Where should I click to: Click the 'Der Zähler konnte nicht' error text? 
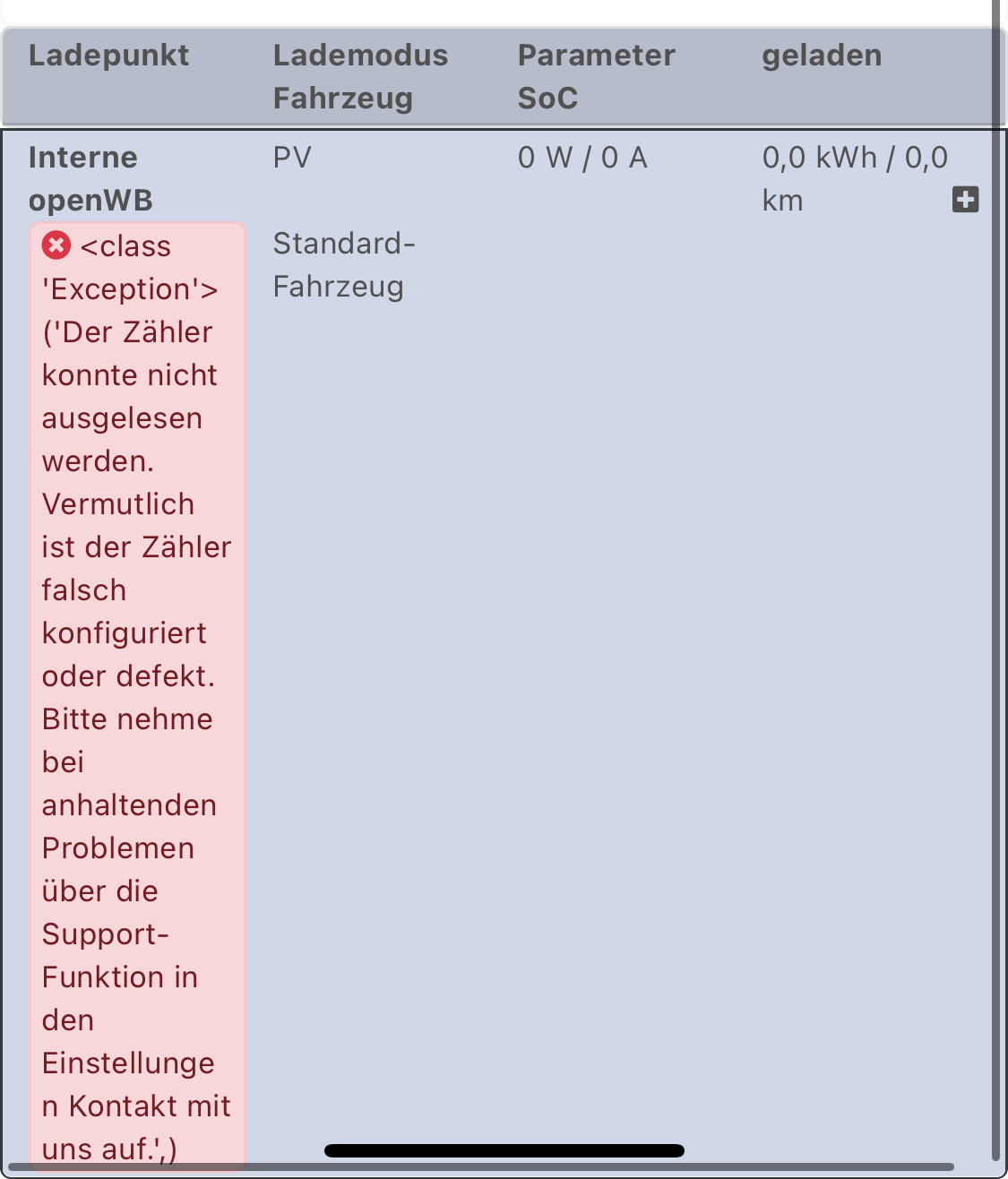tap(130, 354)
